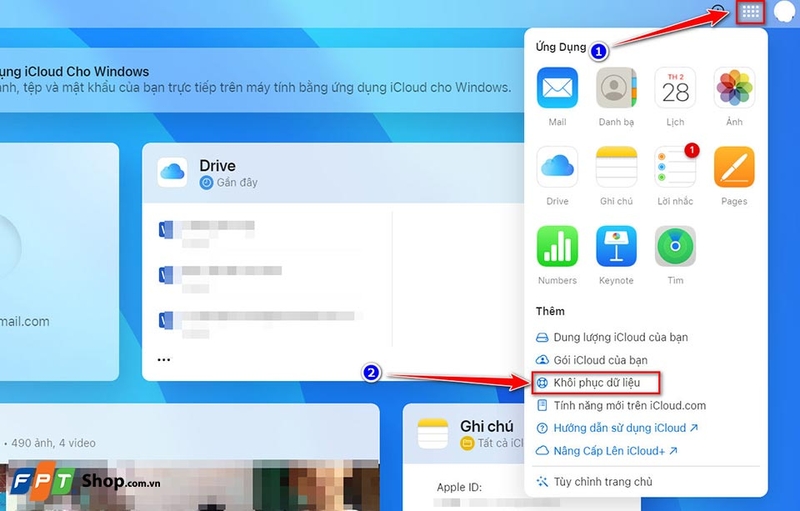The image size is (800, 511).
Task: Open Tính năng mới trên iCloud.com
Action: click(621, 405)
